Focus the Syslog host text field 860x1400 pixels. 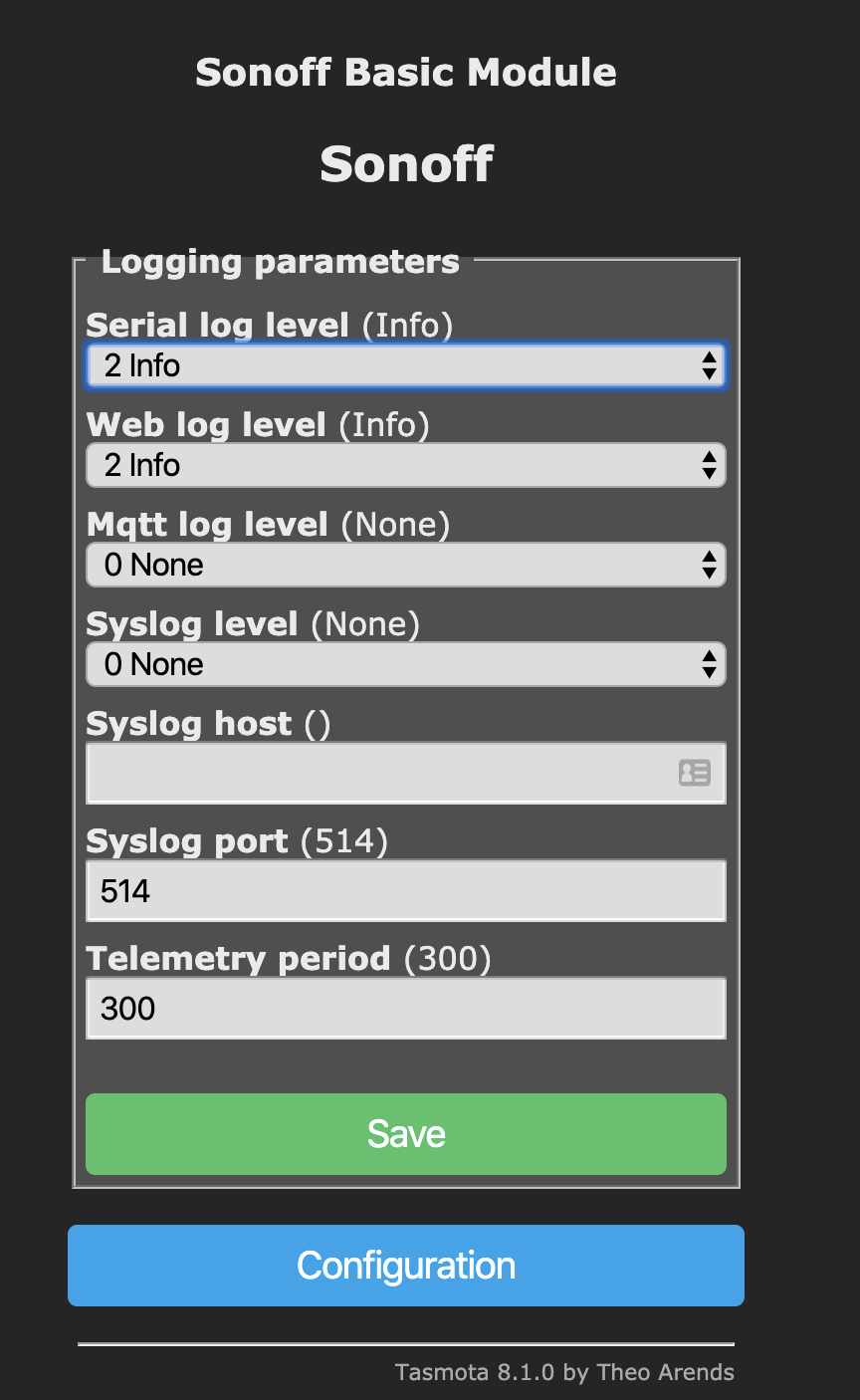coord(378,773)
